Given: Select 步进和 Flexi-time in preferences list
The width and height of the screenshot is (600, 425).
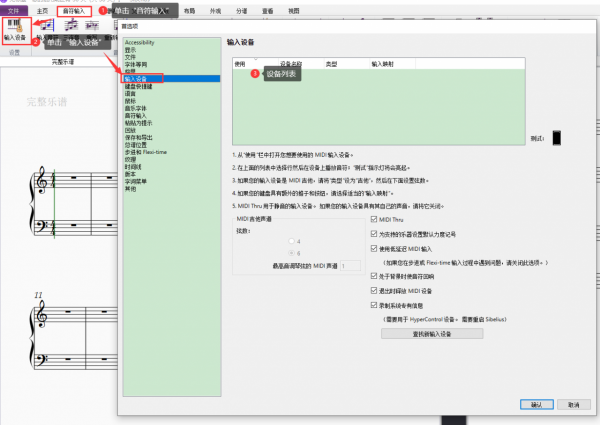Looking at the screenshot, I should [146, 152].
